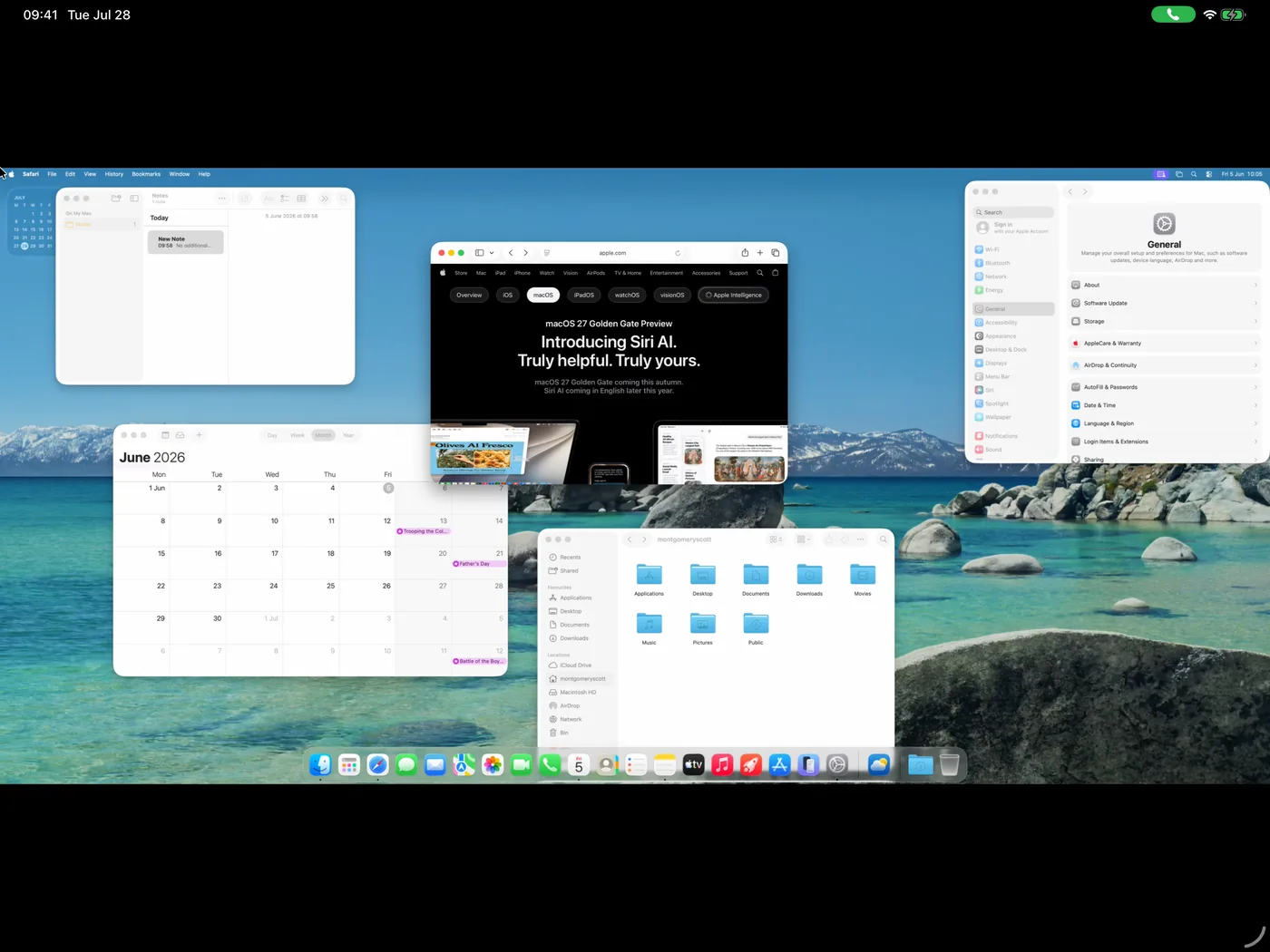The image size is (1270, 952).
Task: Click Overview pill on apple.com
Action: point(469,295)
